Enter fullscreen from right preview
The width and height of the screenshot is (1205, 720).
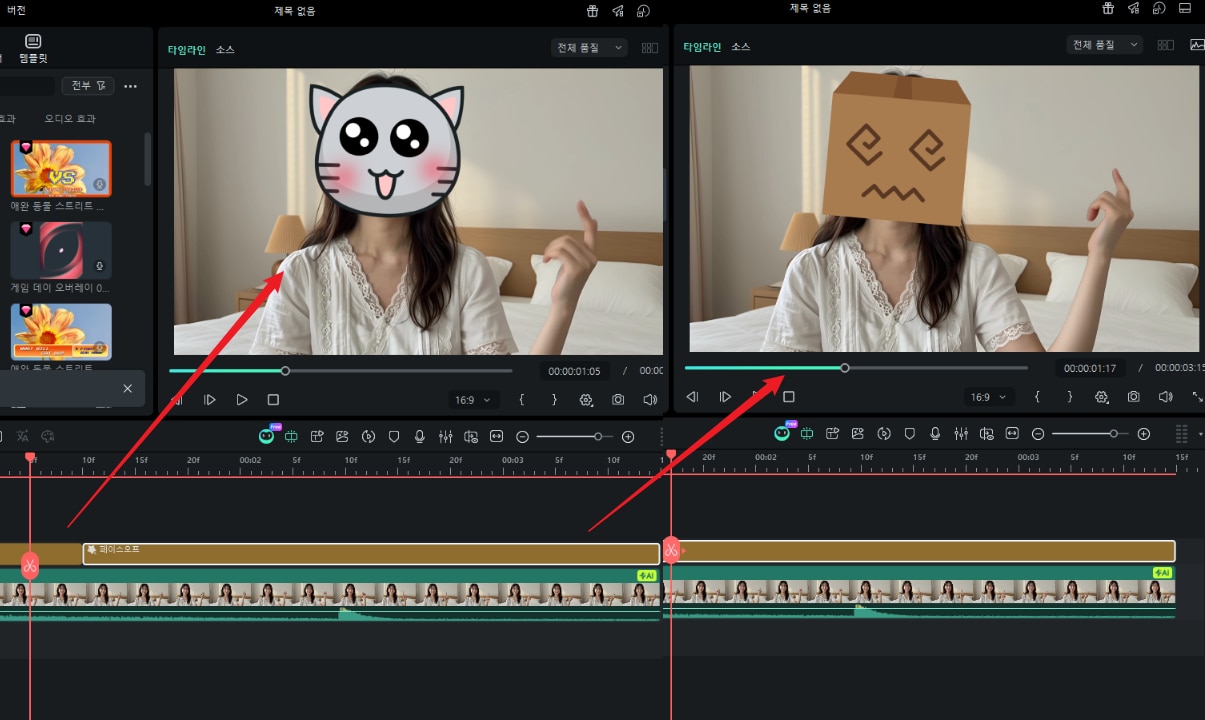(1197, 397)
